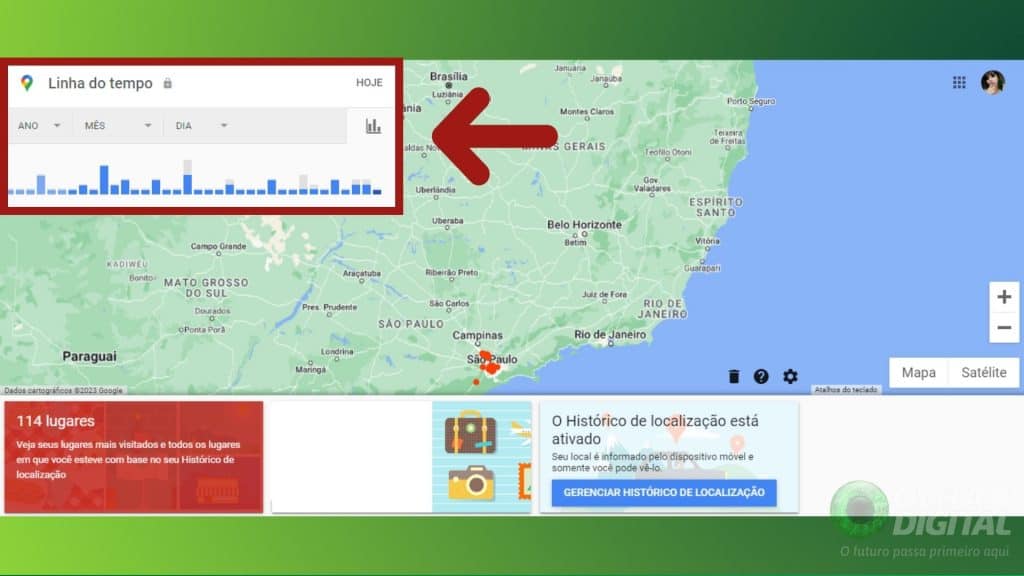Click the Montes Claros city label

pos(586,112)
